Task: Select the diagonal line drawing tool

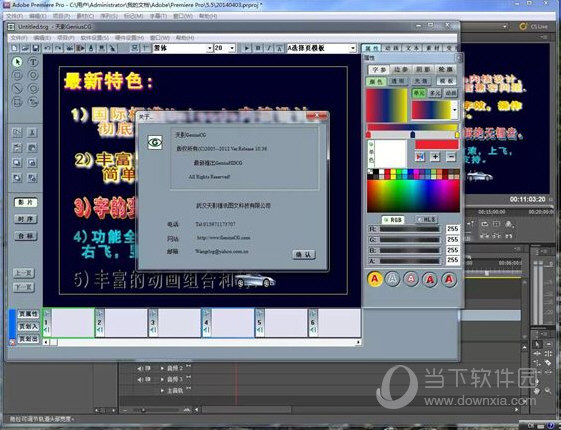Action: pyautogui.click(x=17, y=88)
